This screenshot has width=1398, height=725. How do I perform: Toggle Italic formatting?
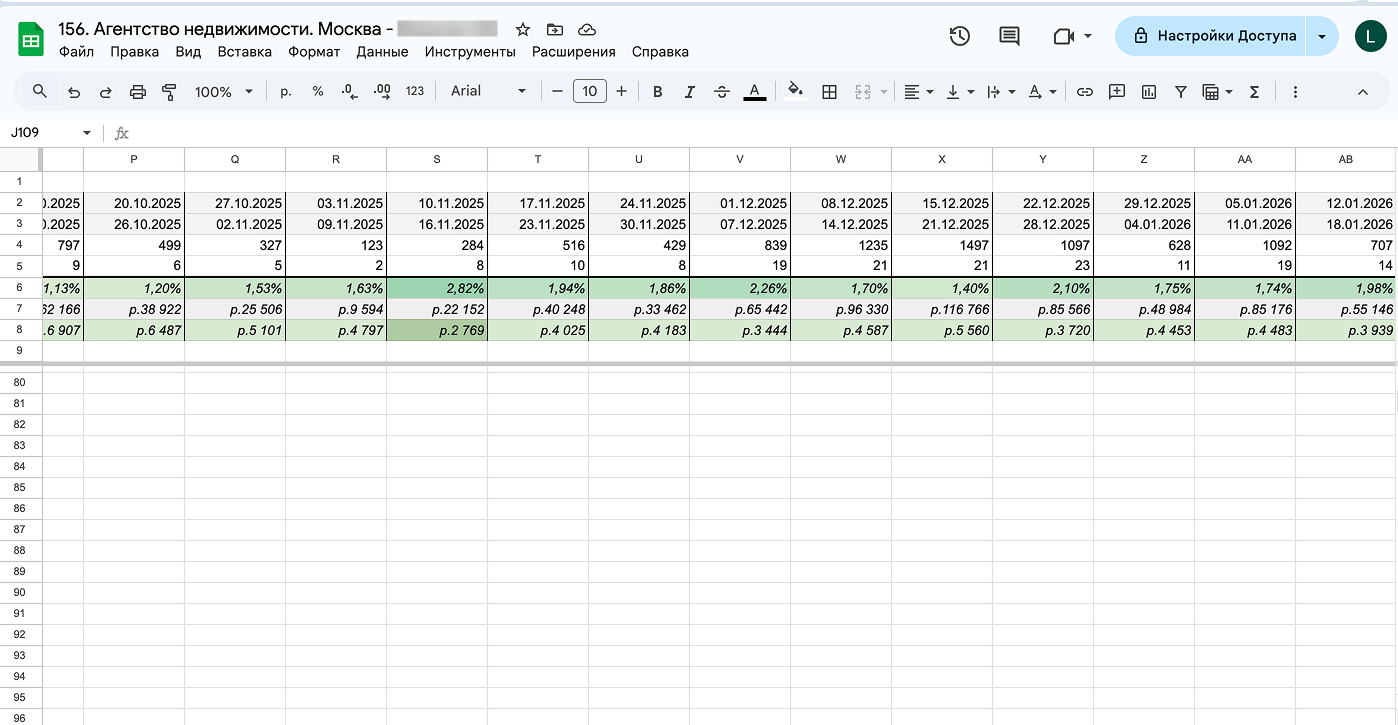pos(689,92)
